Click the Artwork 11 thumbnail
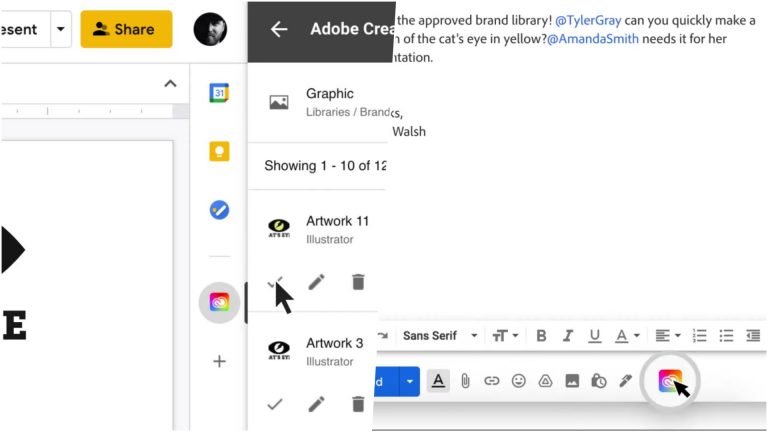This screenshot has height=432, width=768. pos(279,228)
